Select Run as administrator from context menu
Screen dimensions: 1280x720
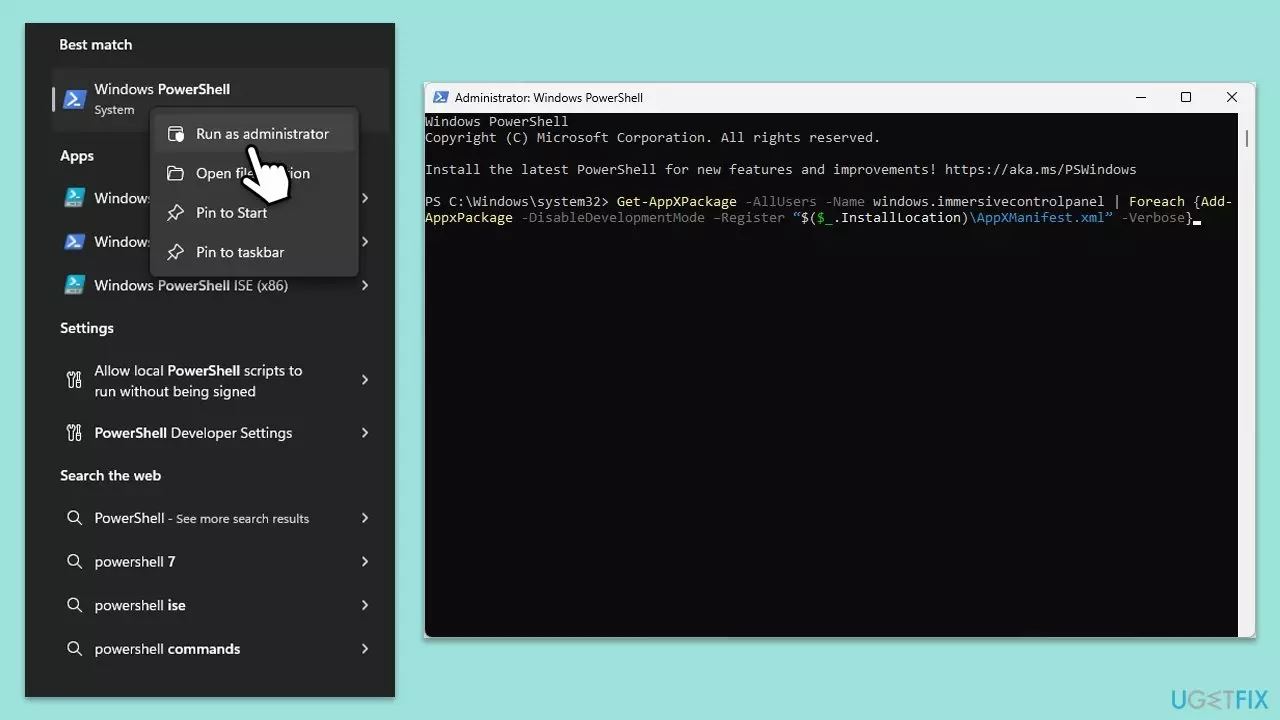tap(262, 134)
